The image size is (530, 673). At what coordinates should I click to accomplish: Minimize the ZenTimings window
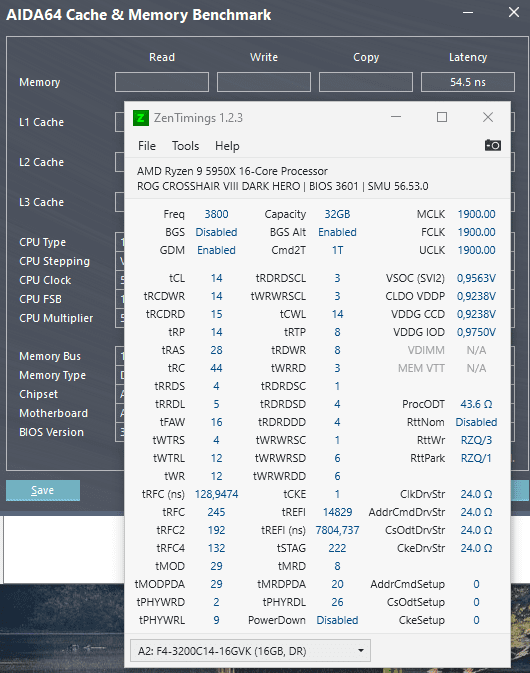[x=396, y=117]
